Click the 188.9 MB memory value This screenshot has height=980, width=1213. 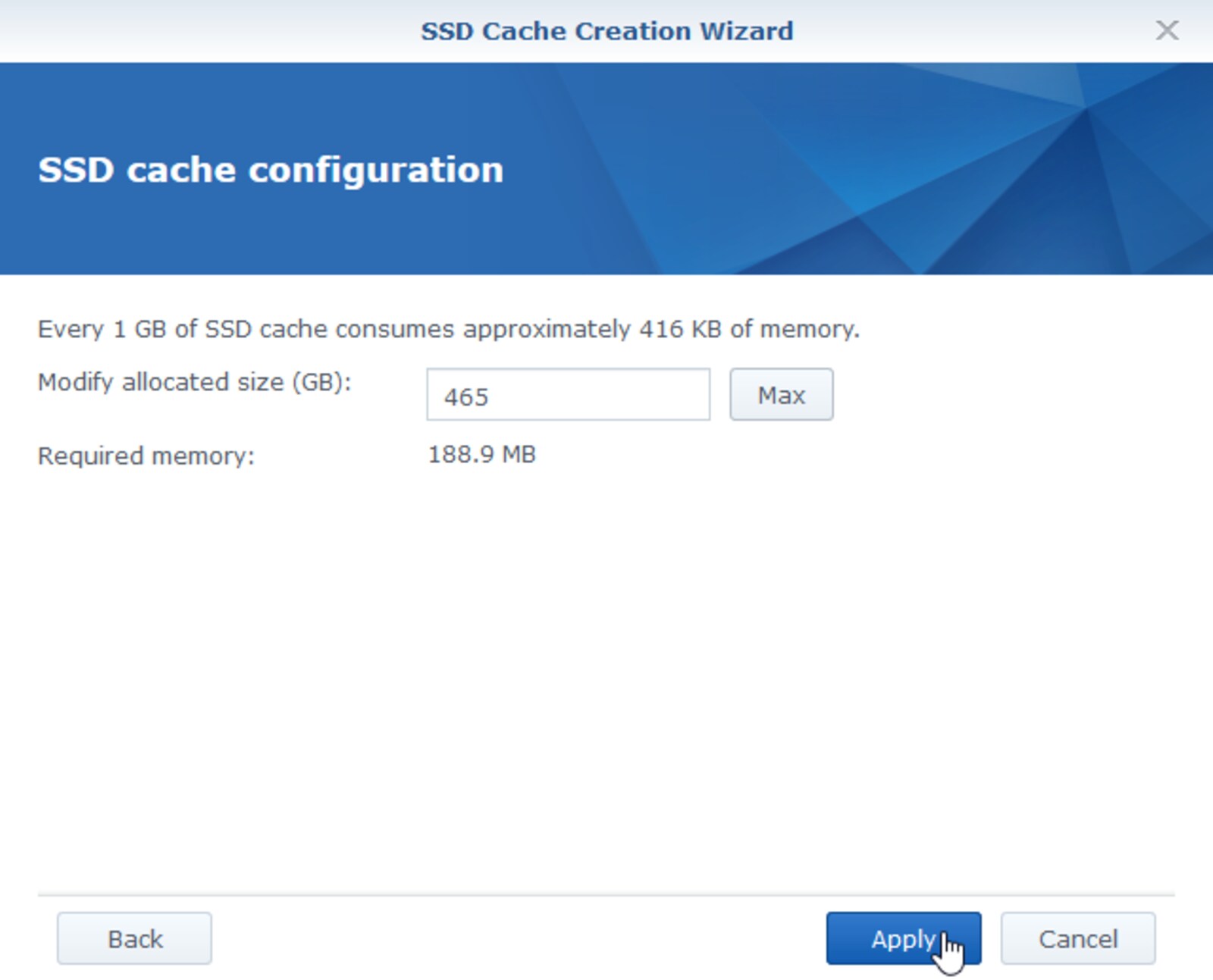pyautogui.click(x=481, y=455)
